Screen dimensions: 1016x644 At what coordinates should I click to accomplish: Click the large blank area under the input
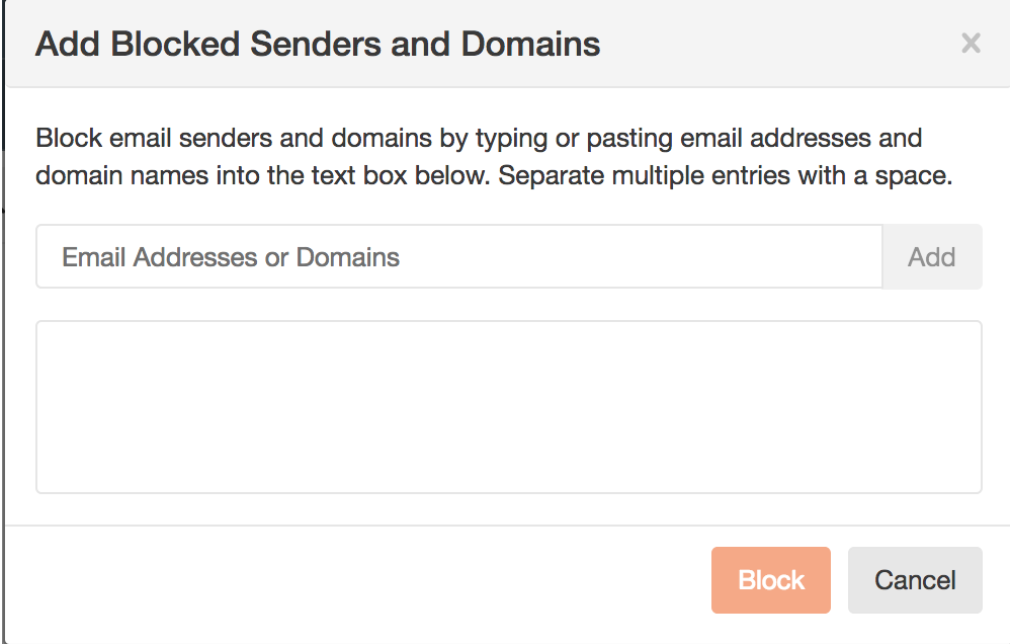(508, 406)
